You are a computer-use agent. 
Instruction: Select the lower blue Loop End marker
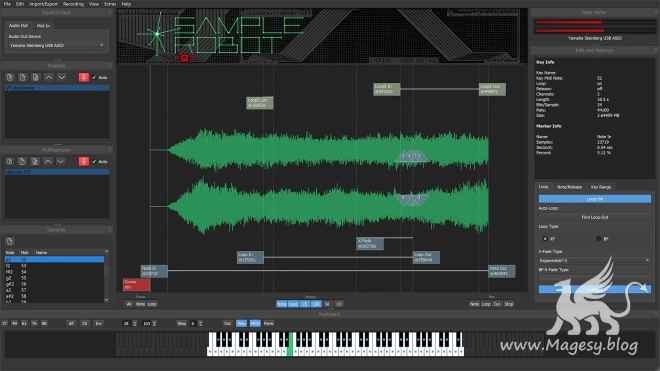click(x=426, y=257)
